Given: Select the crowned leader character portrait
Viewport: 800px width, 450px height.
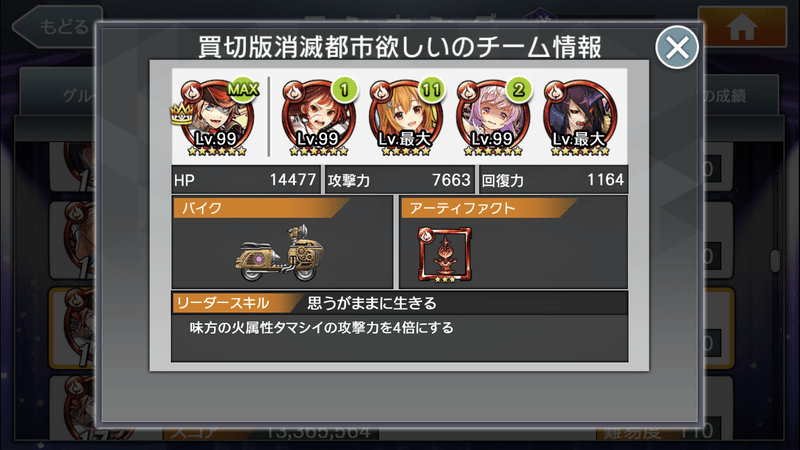Looking at the screenshot, I should pos(217,117).
